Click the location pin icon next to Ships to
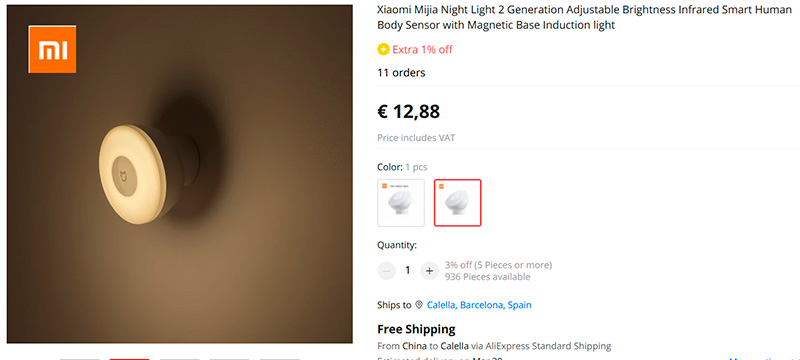 (419, 305)
